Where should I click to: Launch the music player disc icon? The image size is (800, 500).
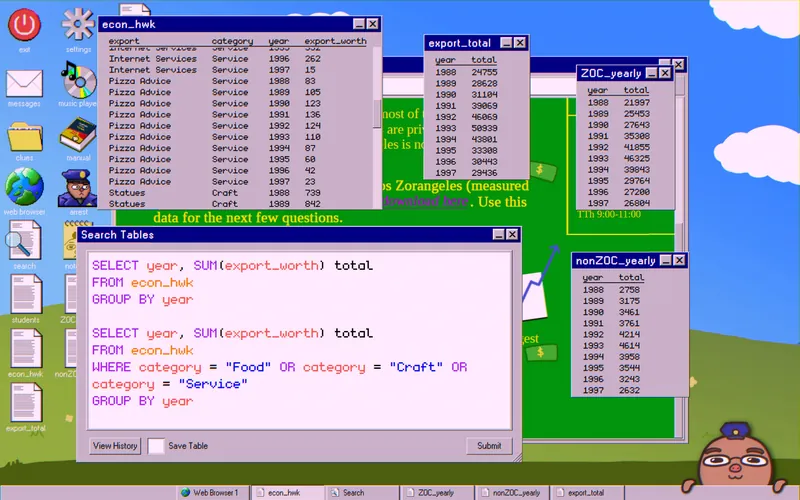pos(78,79)
